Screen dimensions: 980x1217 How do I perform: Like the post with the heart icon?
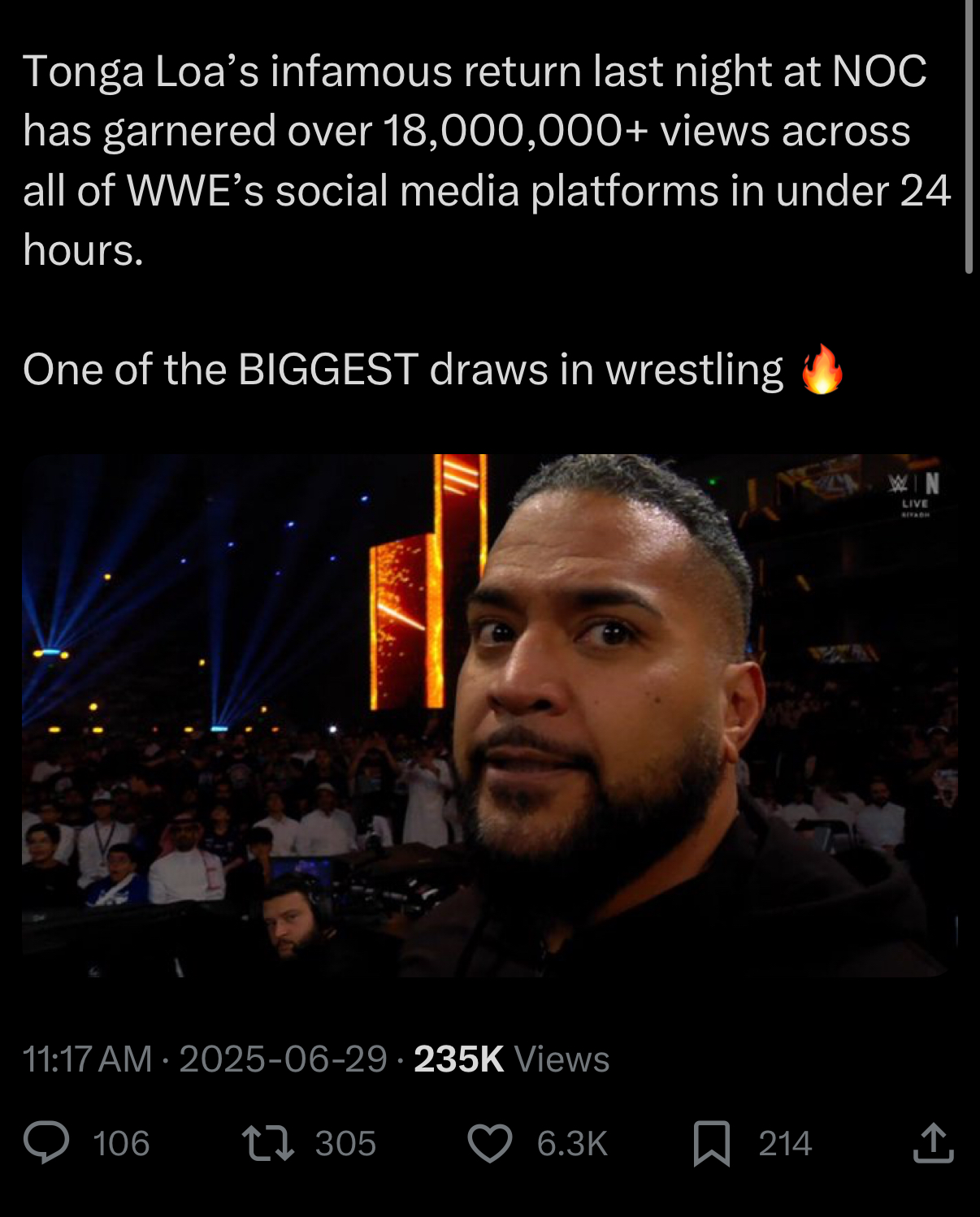(x=490, y=1142)
